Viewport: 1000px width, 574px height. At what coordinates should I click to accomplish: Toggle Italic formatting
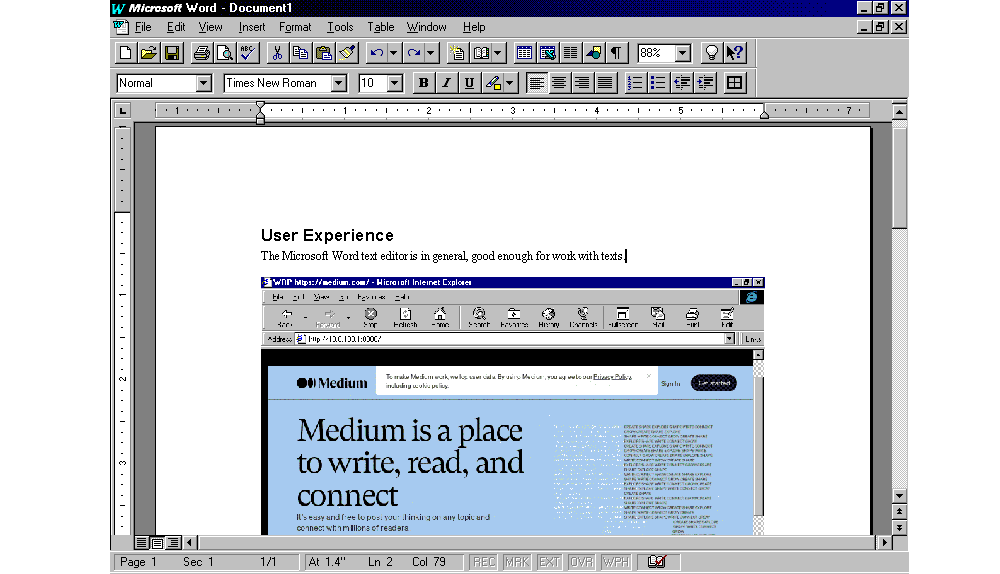[446, 83]
